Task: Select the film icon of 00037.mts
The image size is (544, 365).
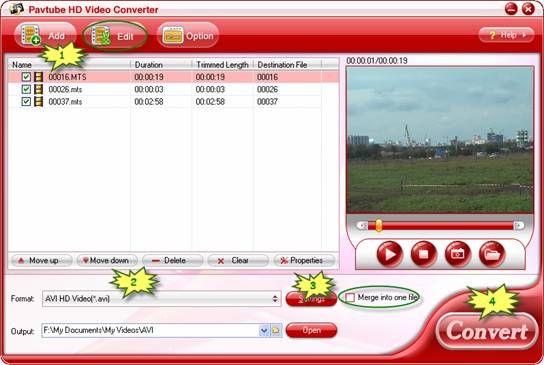Action: pos(39,101)
